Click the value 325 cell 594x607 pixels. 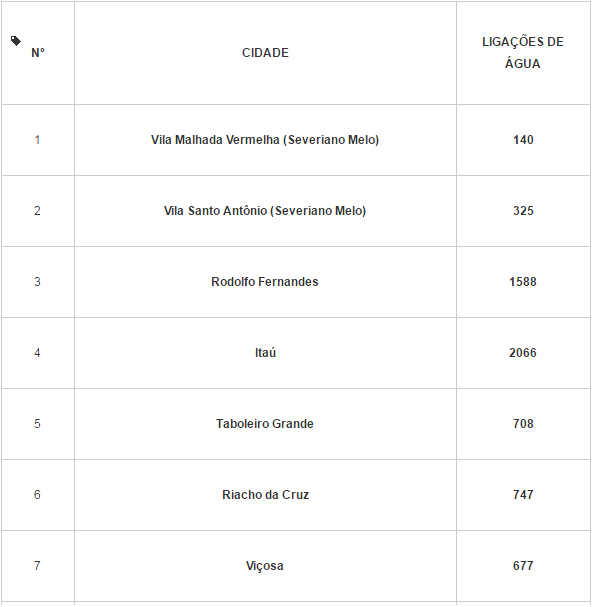pyautogui.click(x=523, y=211)
